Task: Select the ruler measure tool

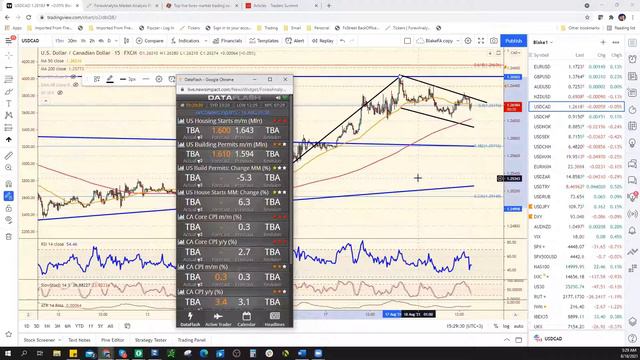Action: tap(9, 156)
